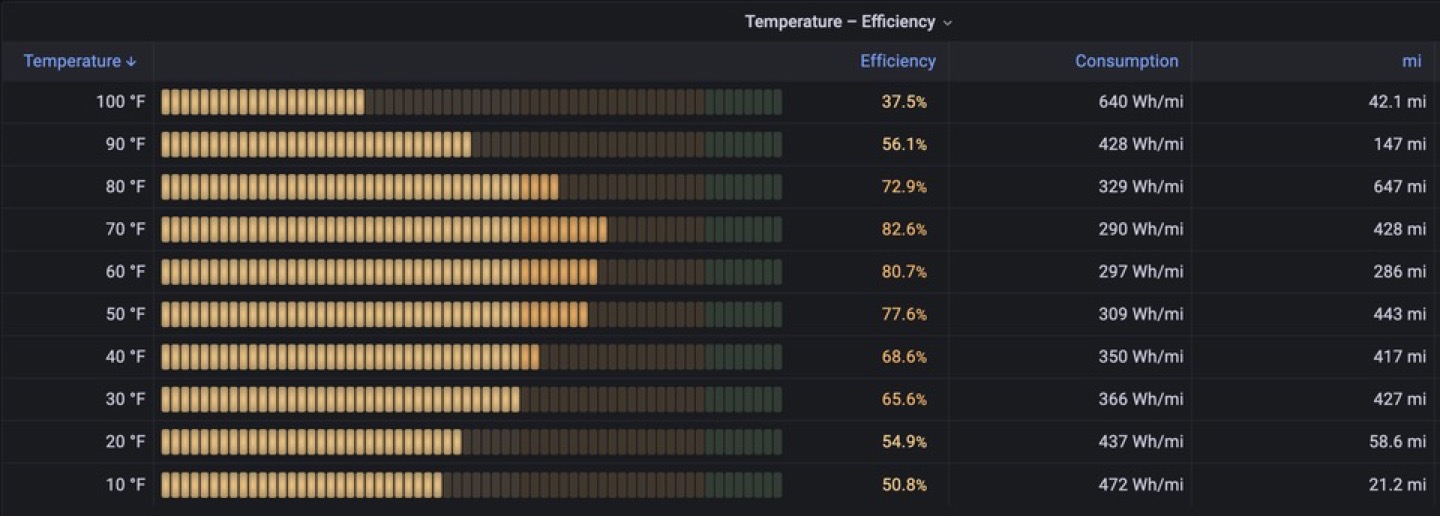Click the 50 °F temperature cell

point(125,314)
